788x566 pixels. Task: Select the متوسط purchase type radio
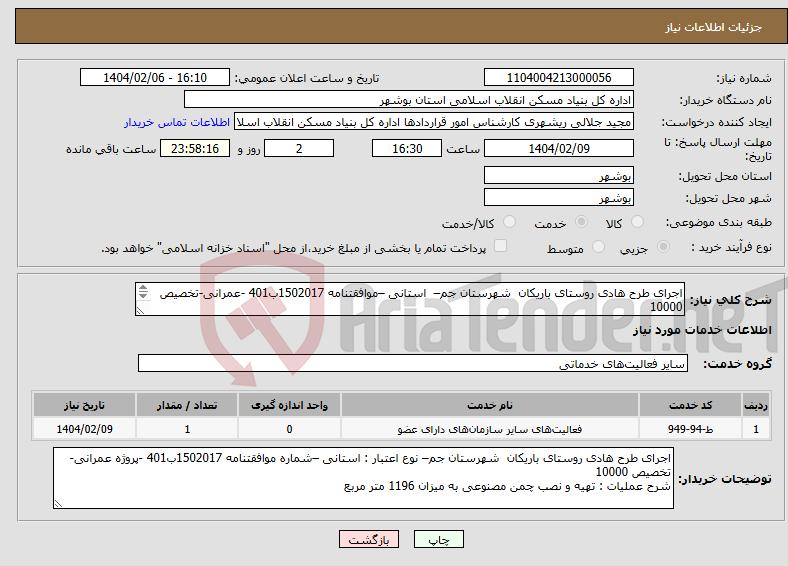(x=598, y=246)
